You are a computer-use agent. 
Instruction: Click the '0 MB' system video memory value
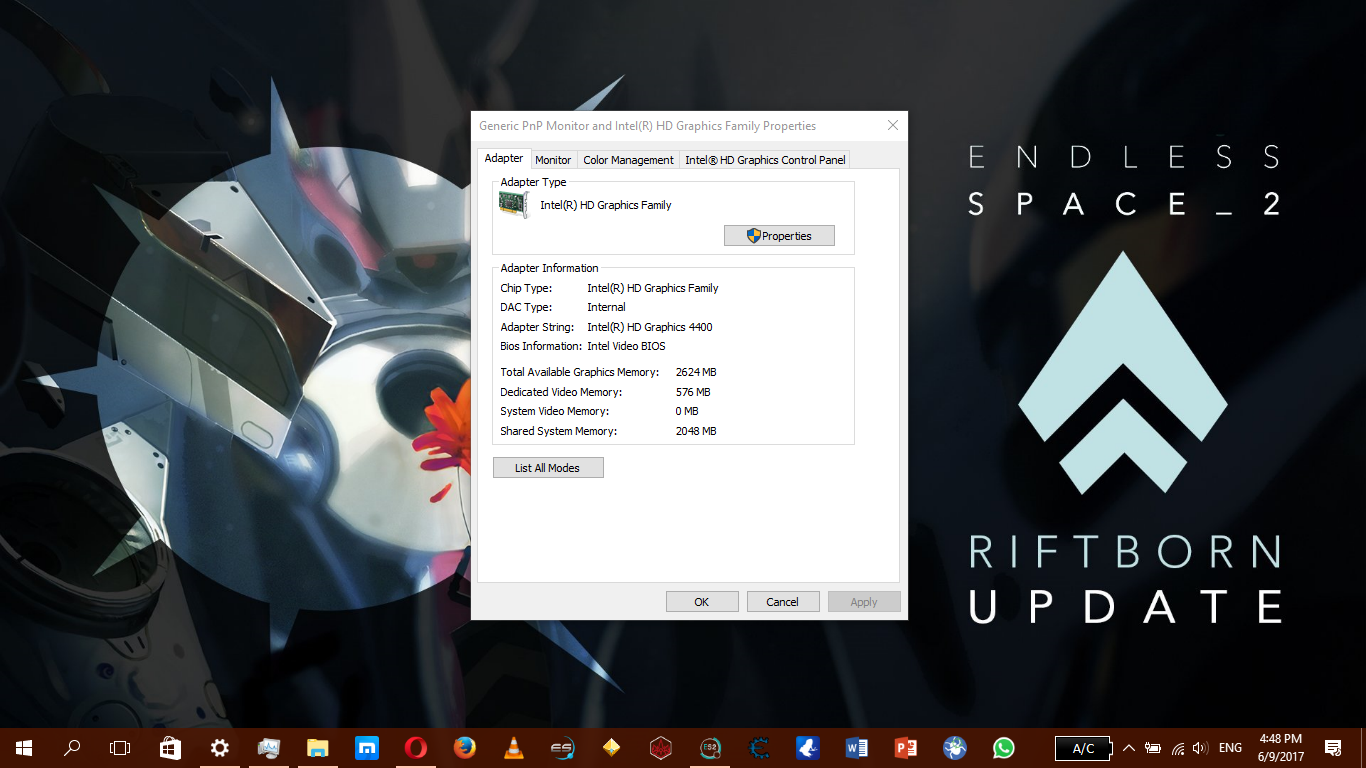point(687,411)
